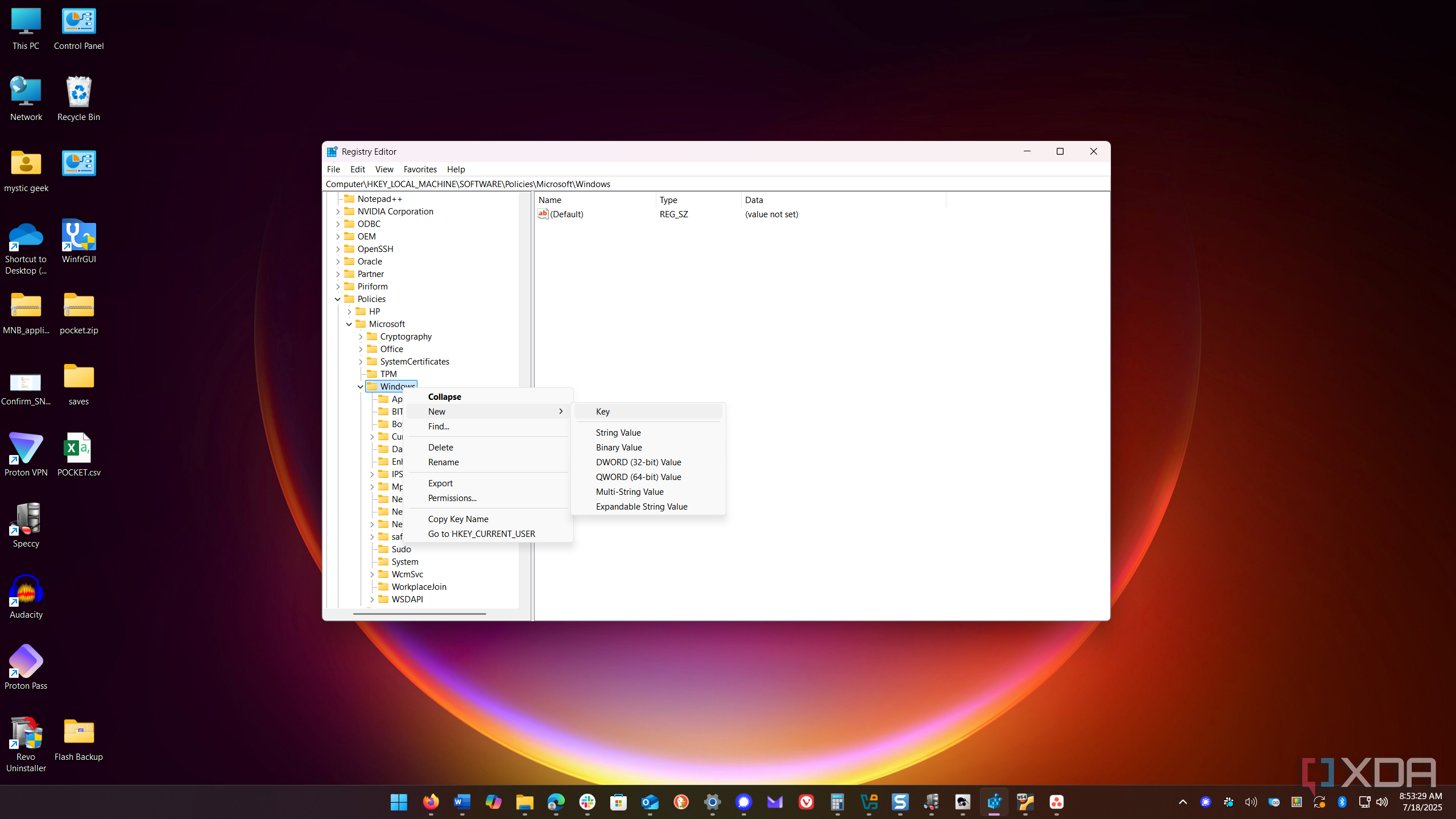Open the Edit menu
This screenshot has width=1456, height=819.
click(x=357, y=169)
